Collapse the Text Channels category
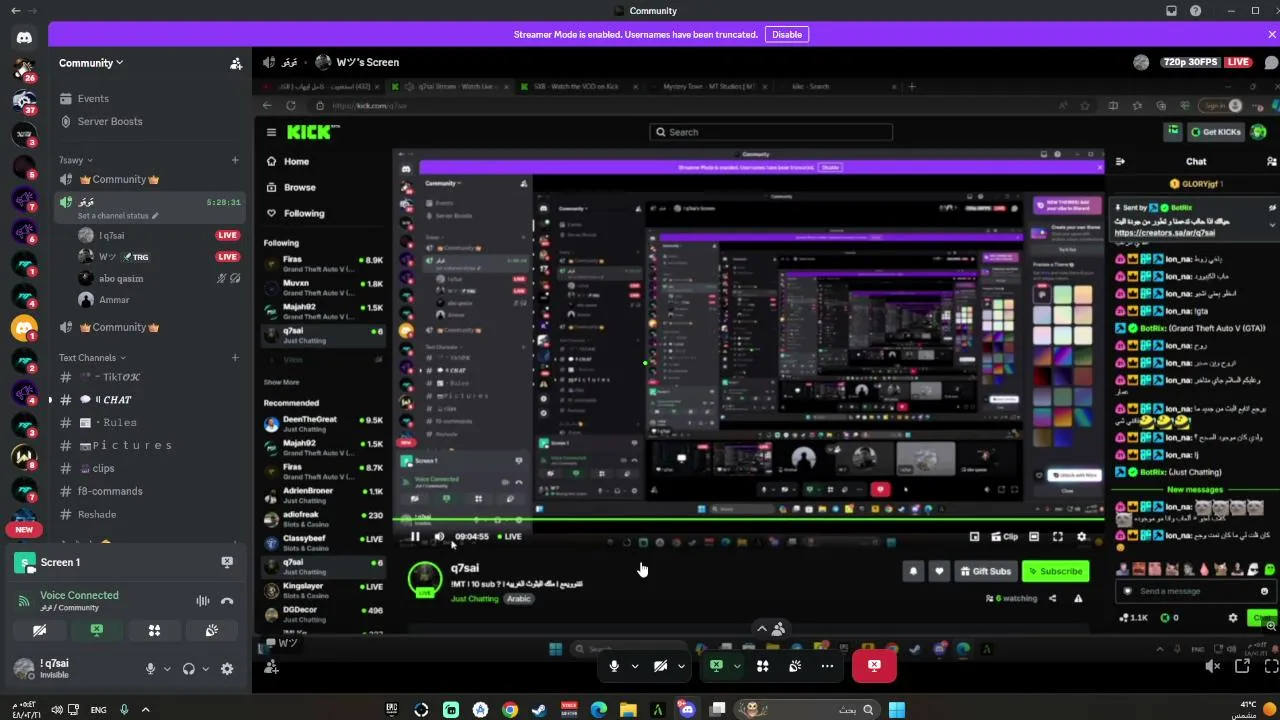Screen dimensions: 1280x720 [x=92, y=358]
